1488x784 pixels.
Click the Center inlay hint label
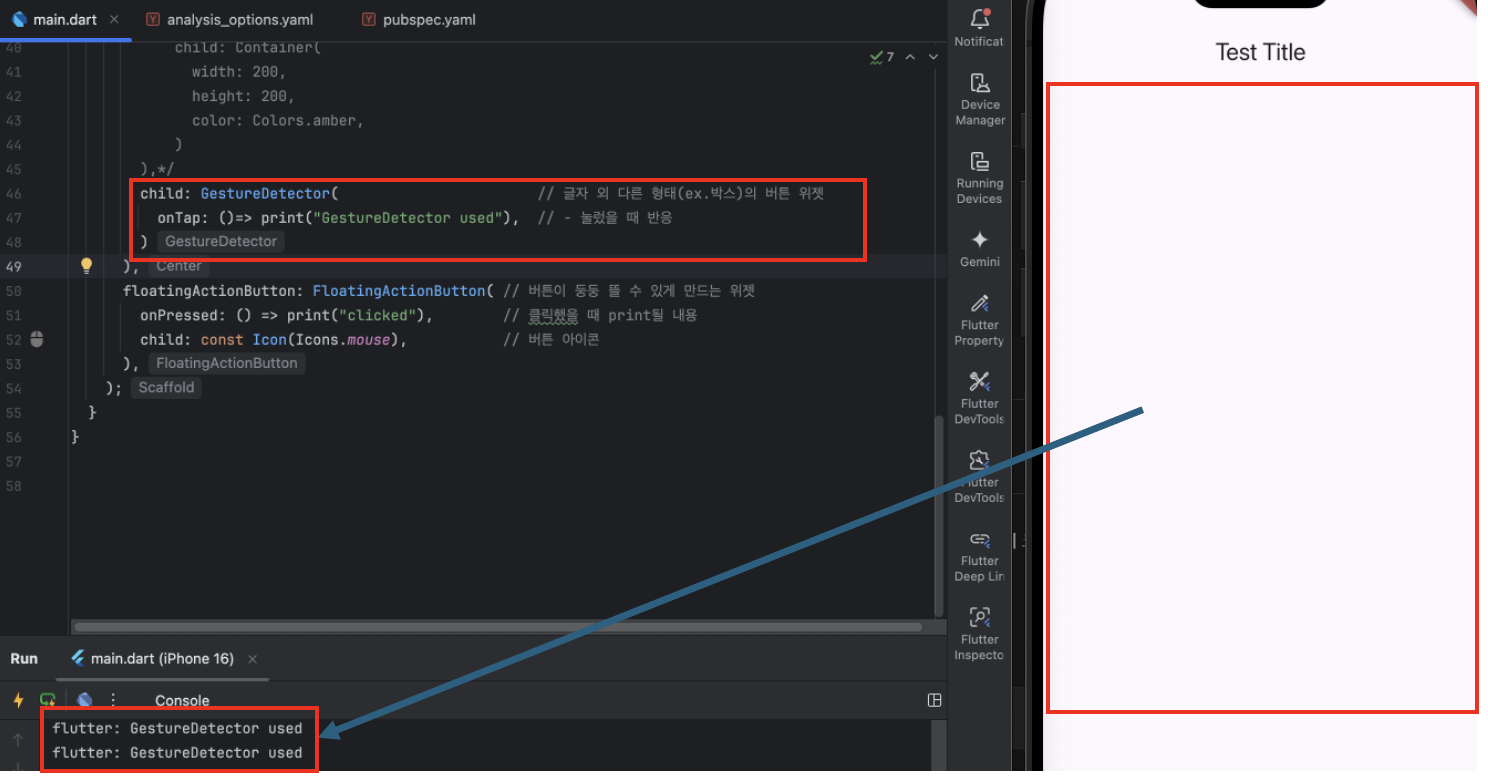pyautogui.click(x=179, y=266)
